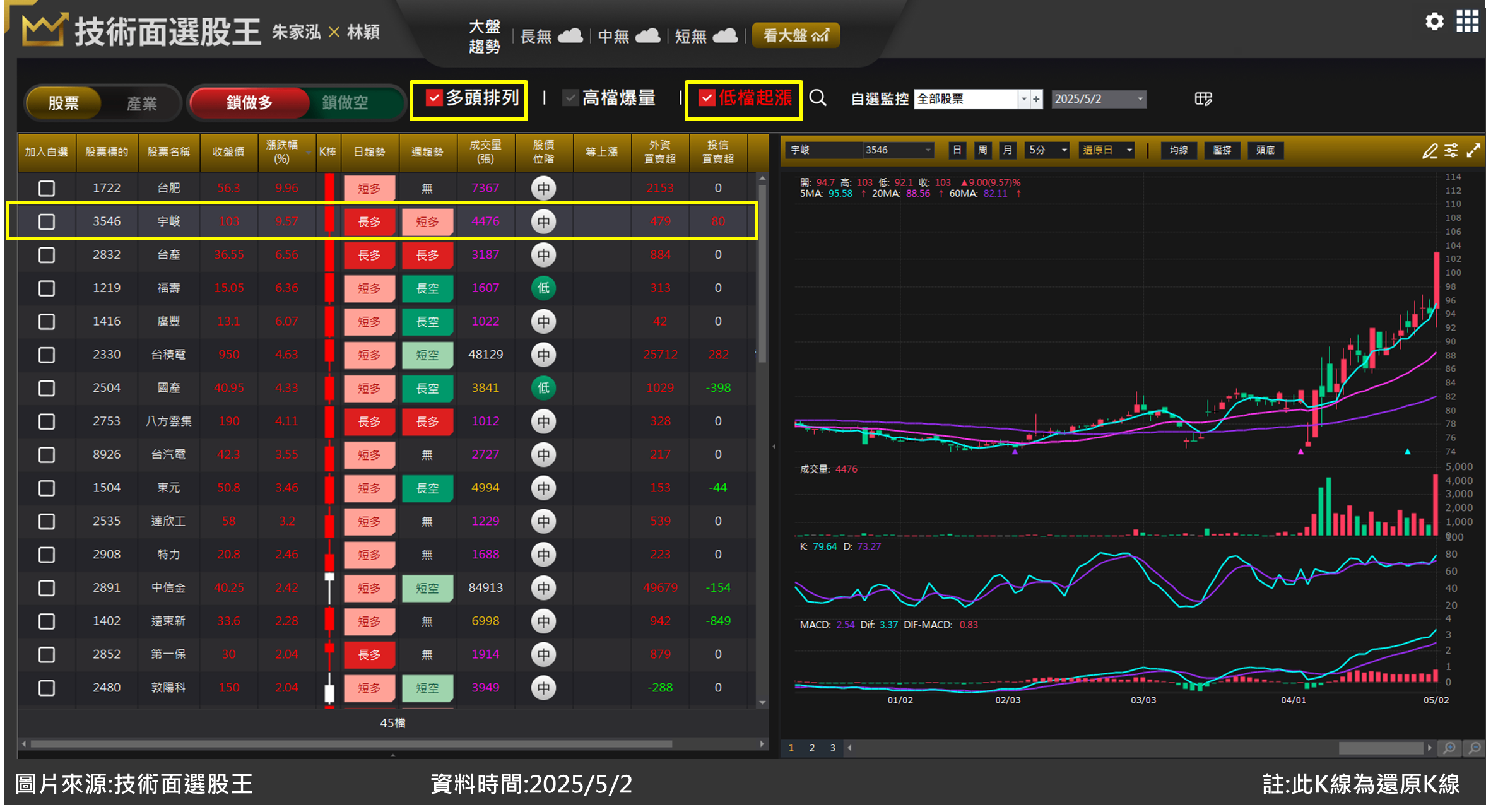Viewport: 1486px width, 812px height.
Task: Check watchlist box for 2480 敦陽科
Action: click(x=47, y=688)
